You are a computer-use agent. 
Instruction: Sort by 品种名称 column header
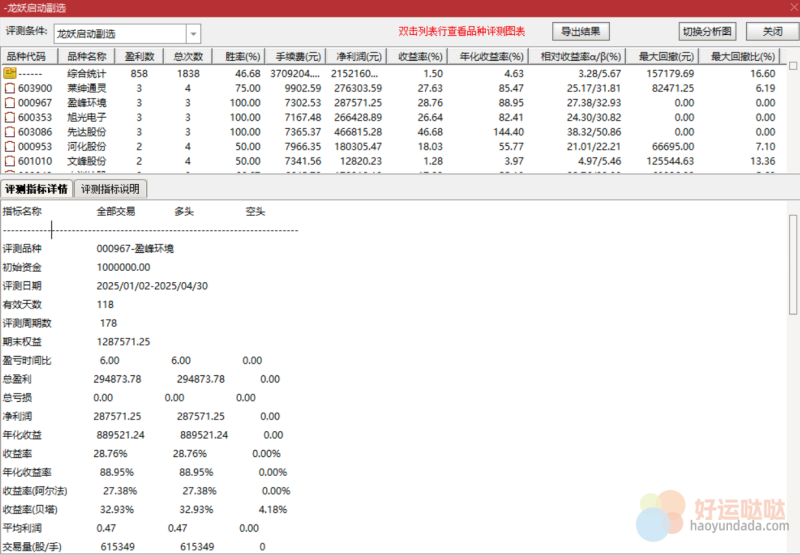coord(87,56)
